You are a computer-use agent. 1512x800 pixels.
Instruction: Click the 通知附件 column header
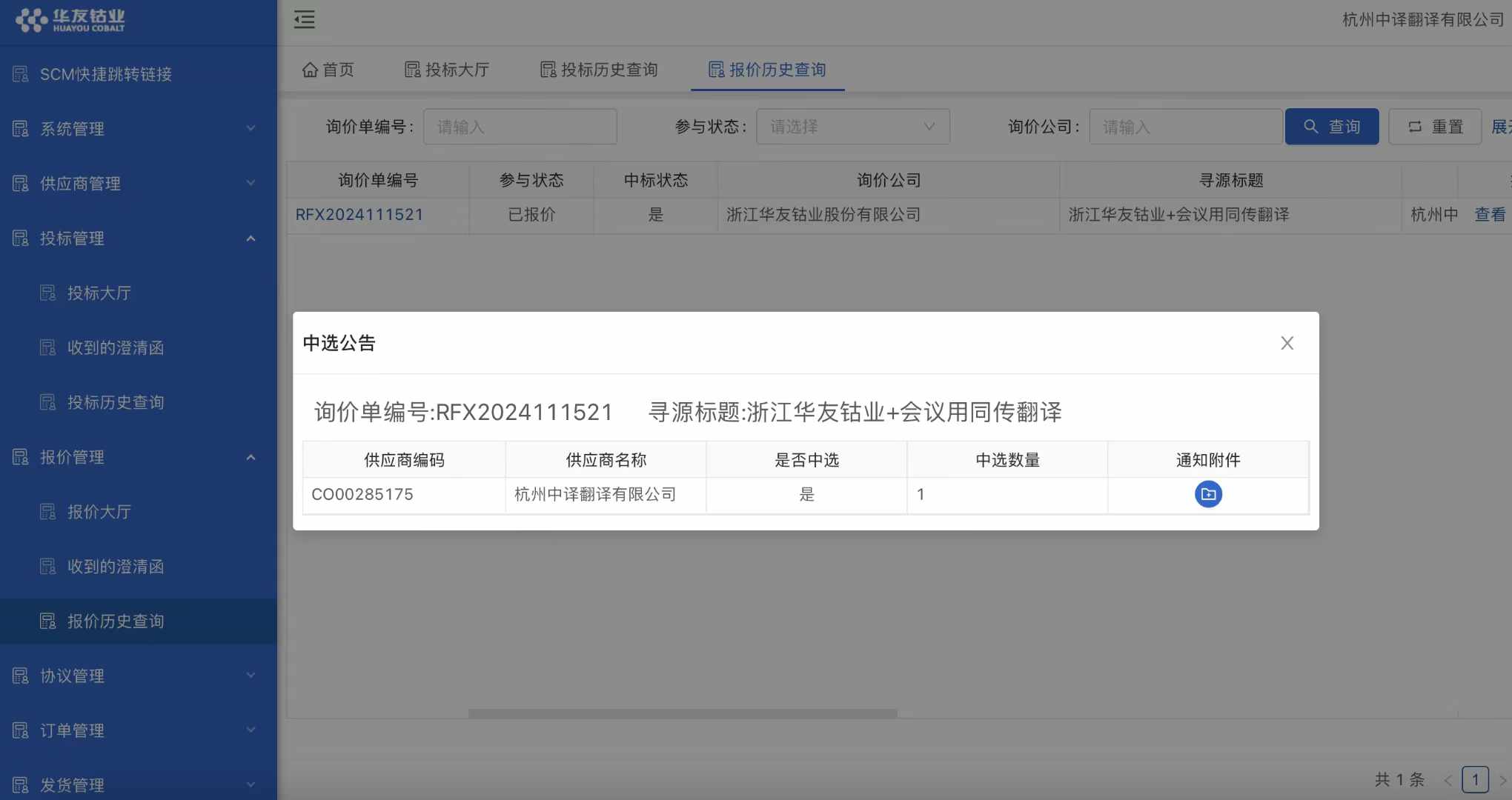tap(1208, 460)
